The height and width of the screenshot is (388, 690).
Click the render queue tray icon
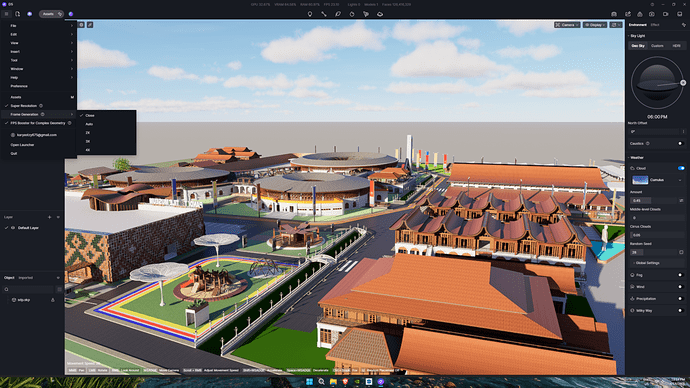click(679, 14)
